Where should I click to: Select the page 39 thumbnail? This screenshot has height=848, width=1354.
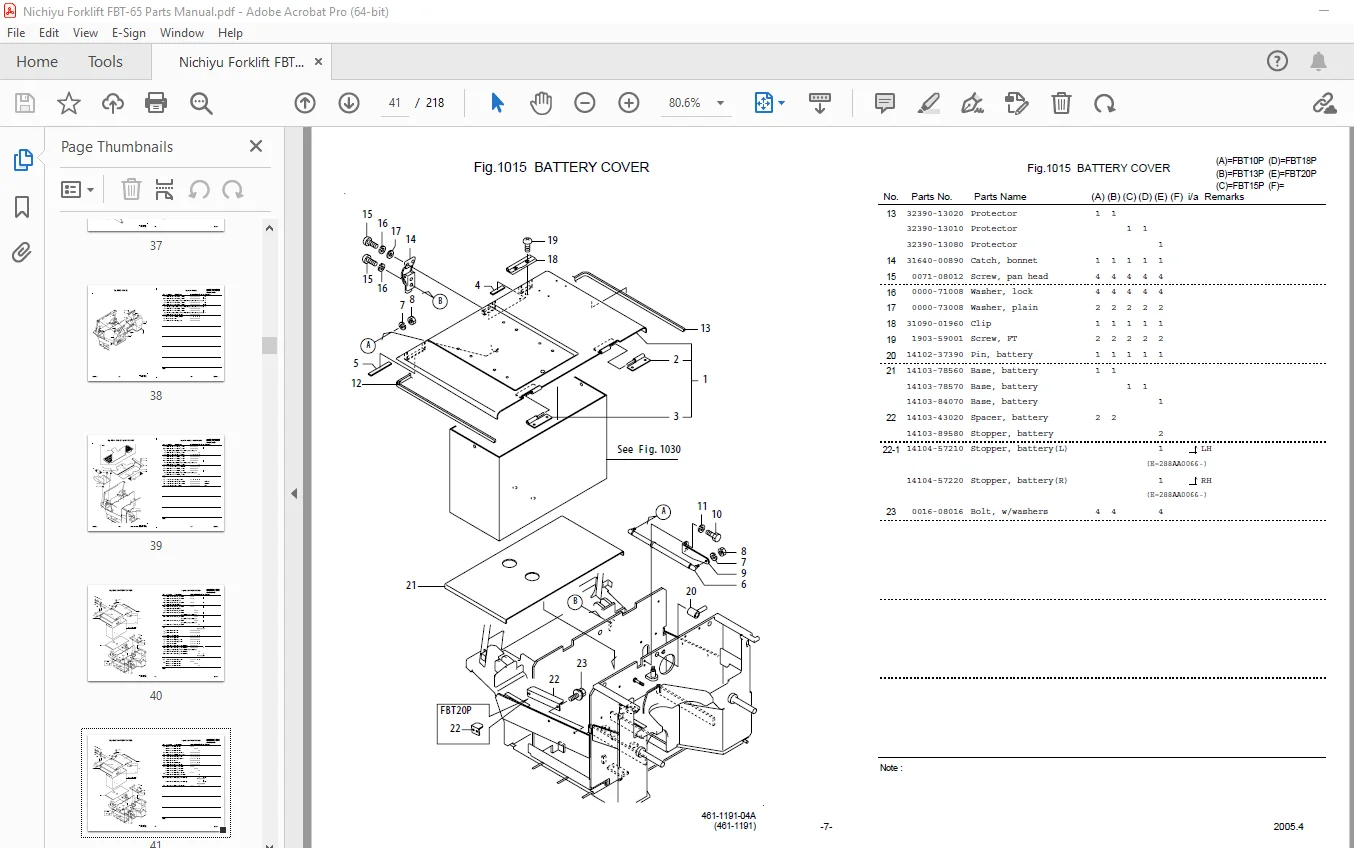(156, 483)
